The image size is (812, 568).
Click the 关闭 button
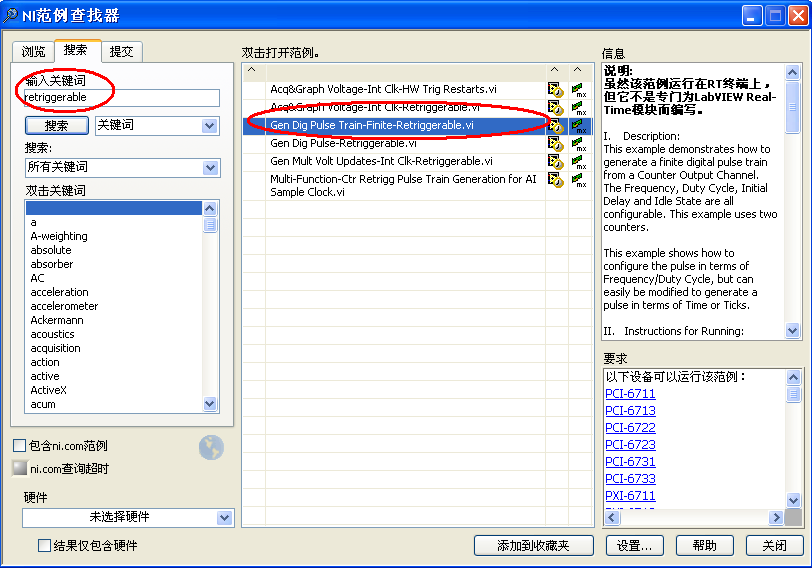pos(774,545)
